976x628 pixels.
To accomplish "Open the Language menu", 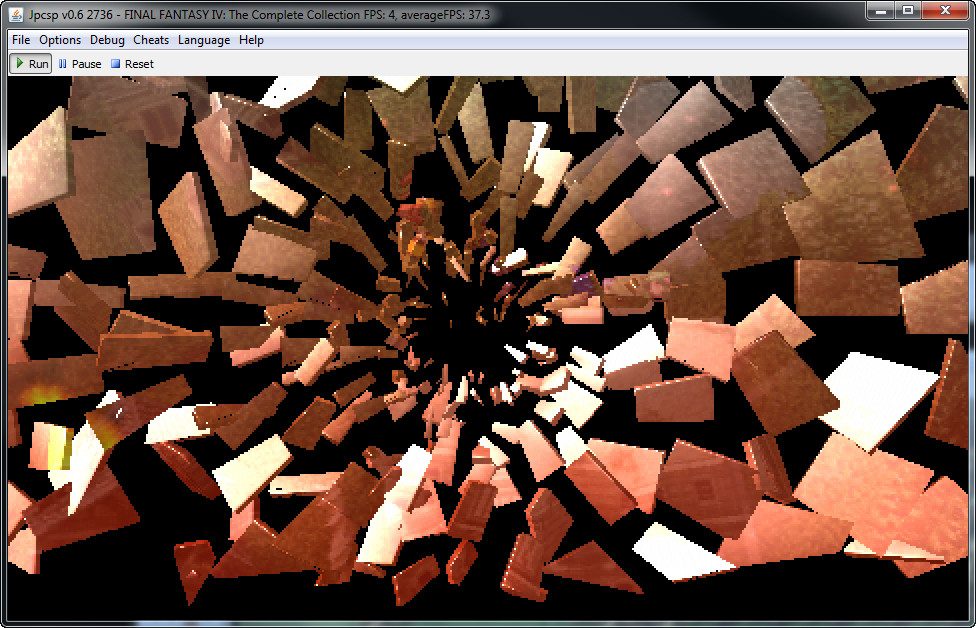I will tap(204, 40).
